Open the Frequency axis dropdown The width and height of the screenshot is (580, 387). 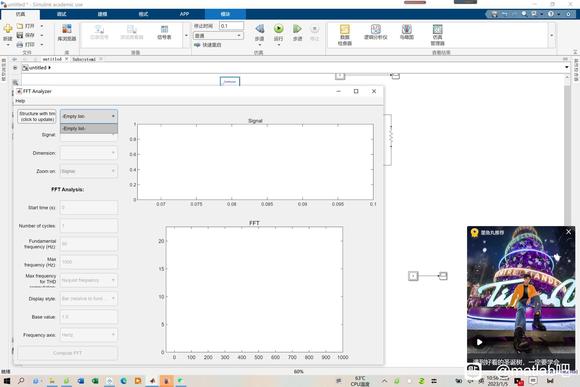tap(89, 335)
